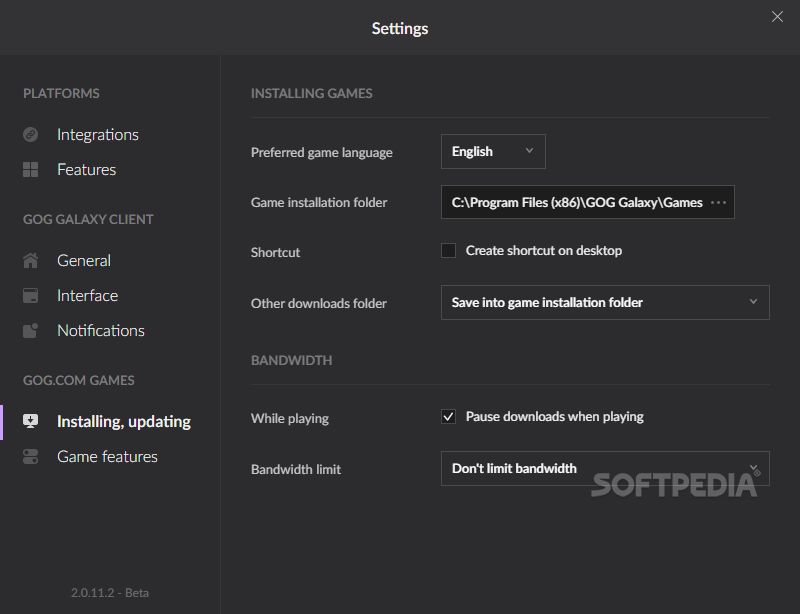
Task: Click the Pause downloads when playing label
Action: 555,416
